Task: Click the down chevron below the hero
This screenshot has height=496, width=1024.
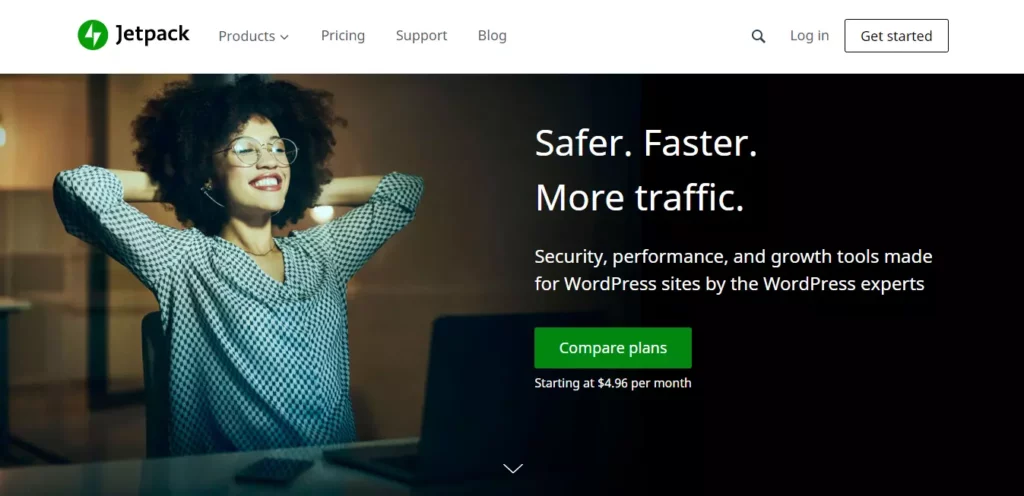Action: 513,468
